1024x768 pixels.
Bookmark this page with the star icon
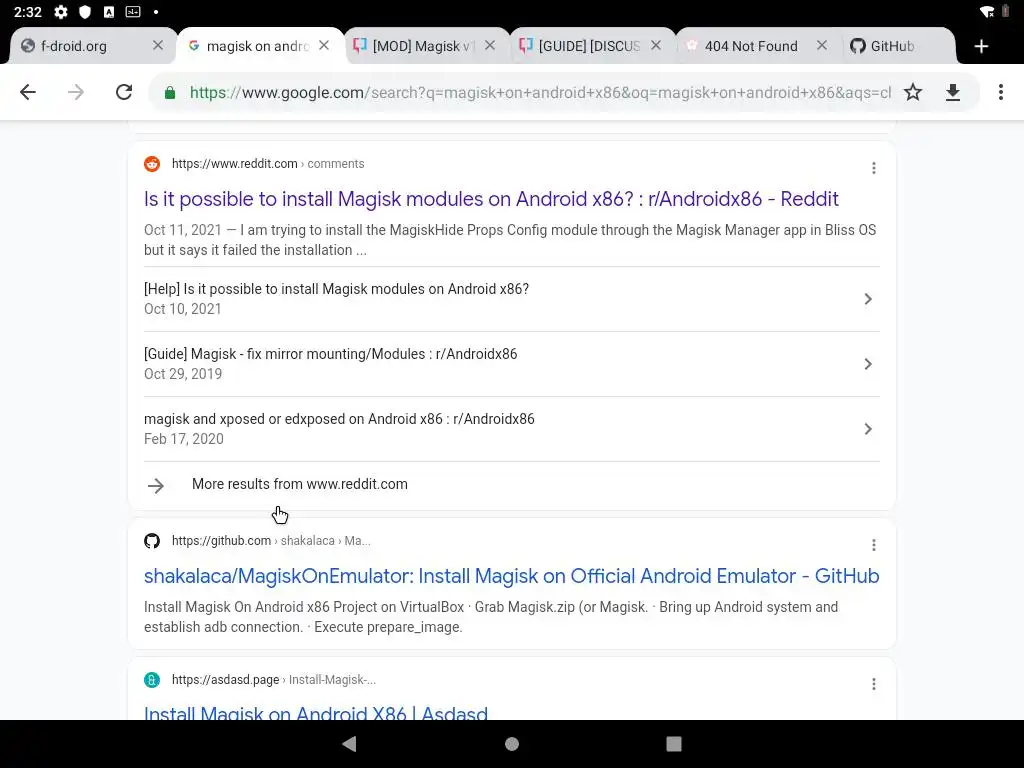click(913, 92)
